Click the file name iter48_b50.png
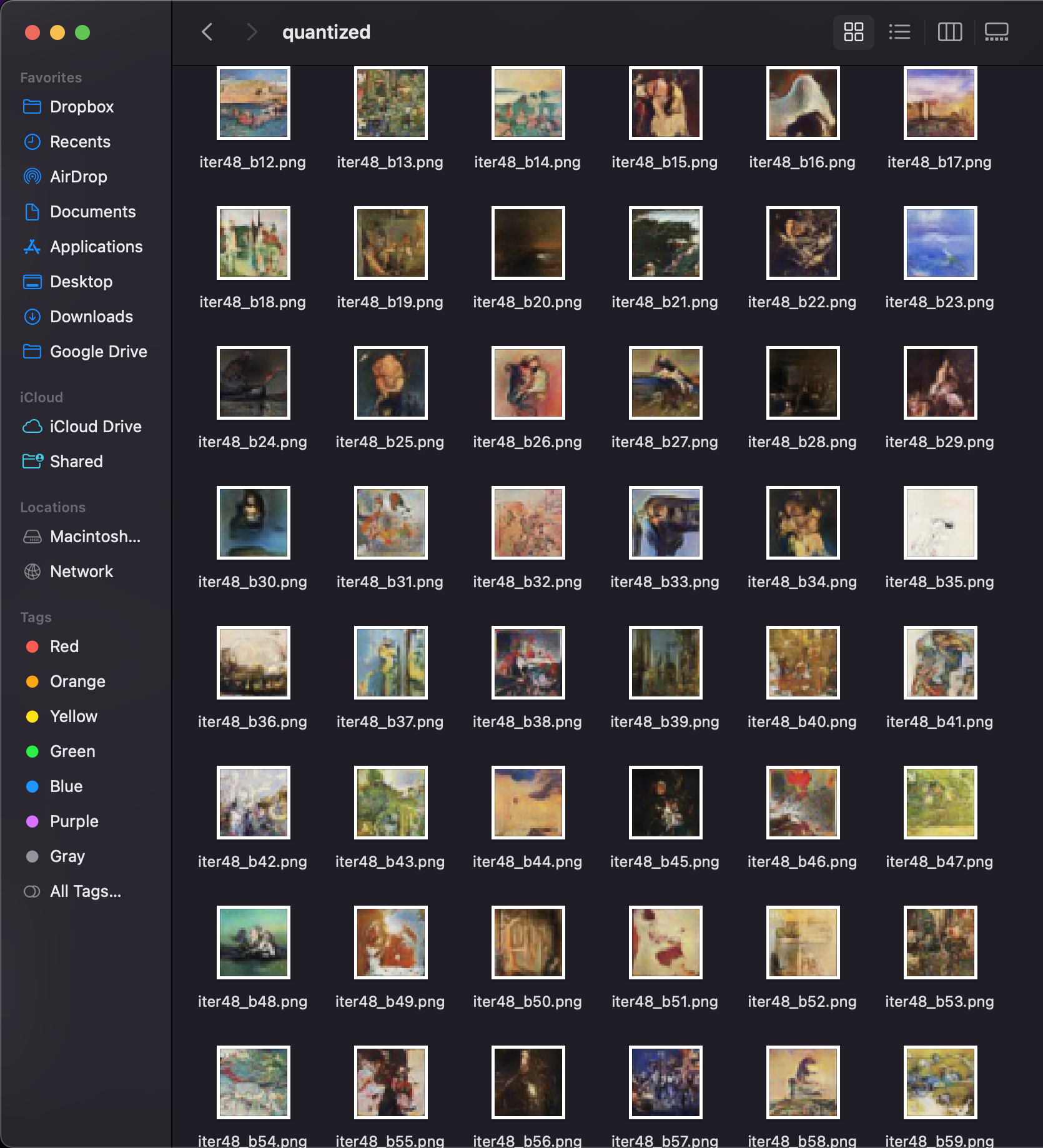Screen dimensions: 1043x1148 [527, 1002]
